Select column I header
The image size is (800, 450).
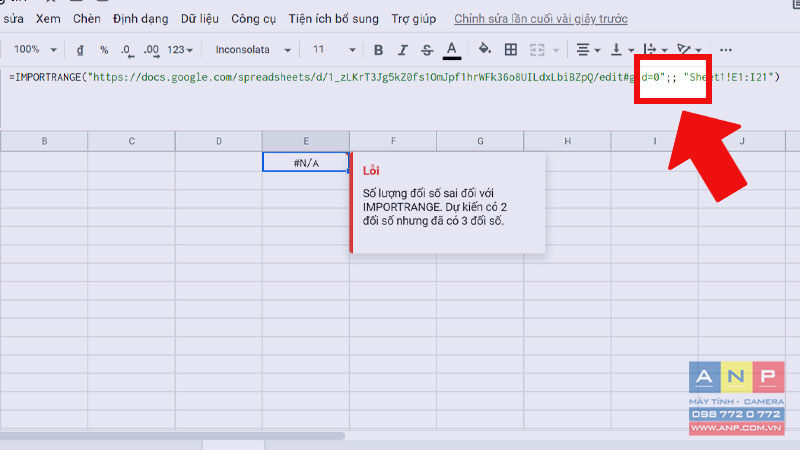(655, 141)
